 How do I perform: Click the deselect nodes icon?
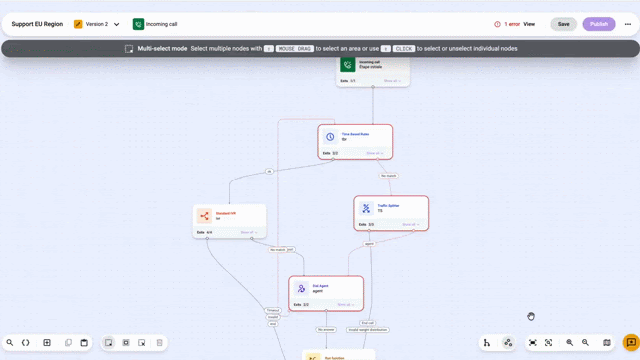[x=142, y=342]
